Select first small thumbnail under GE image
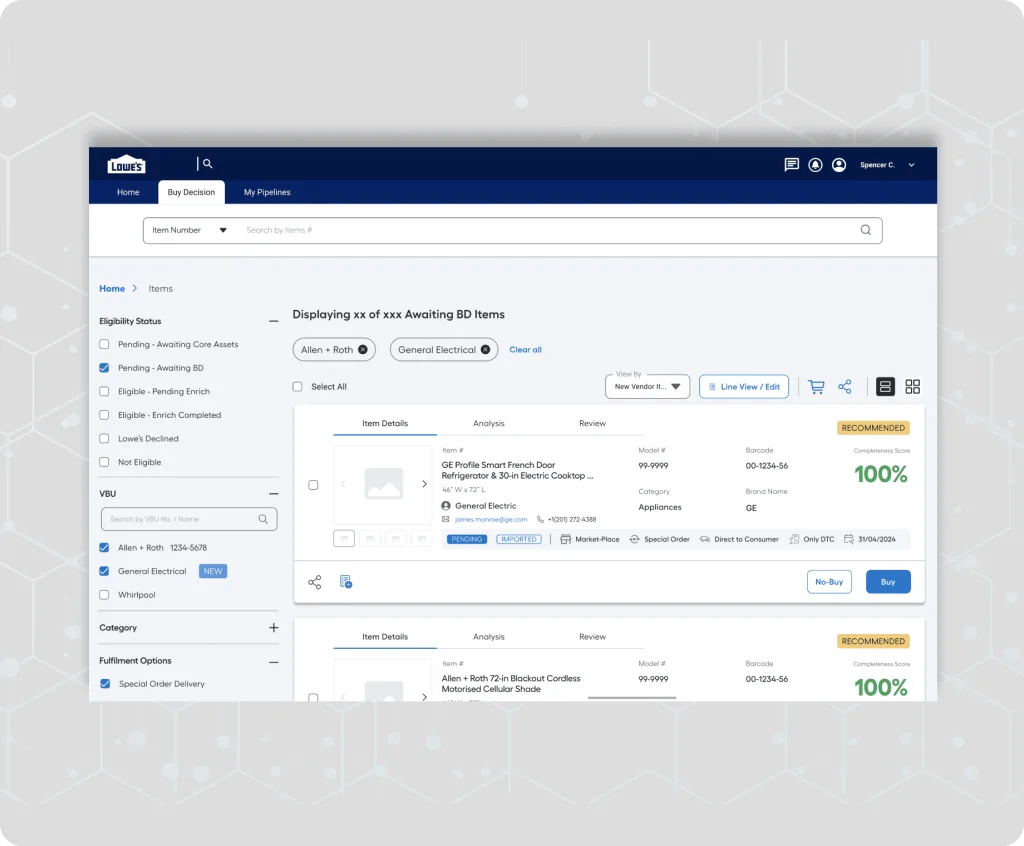Screen dimensions: 1024x846 [344, 539]
